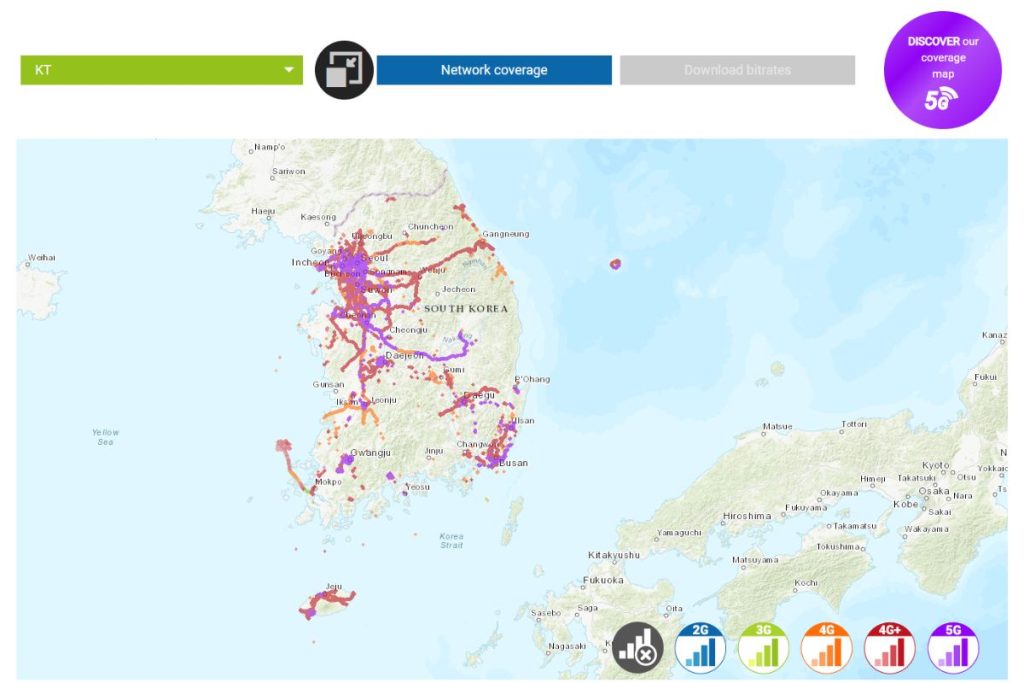
Task: Click Osaka on the map
Action: click(932, 491)
